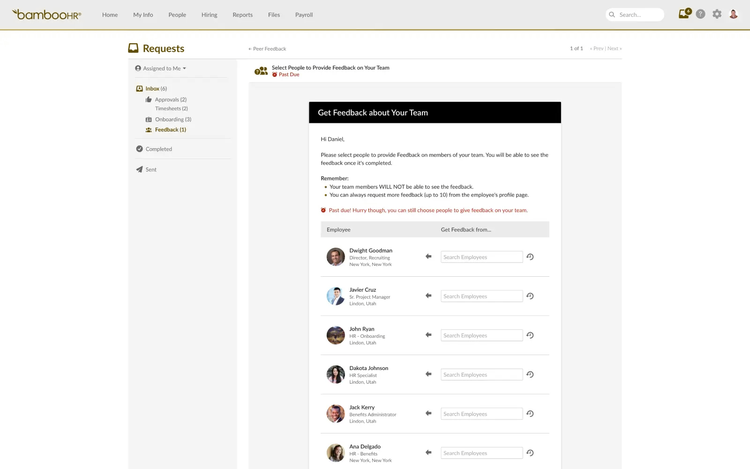Open the settings gear icon
This screenshot has height=469, width=750.
click(717, 14)
